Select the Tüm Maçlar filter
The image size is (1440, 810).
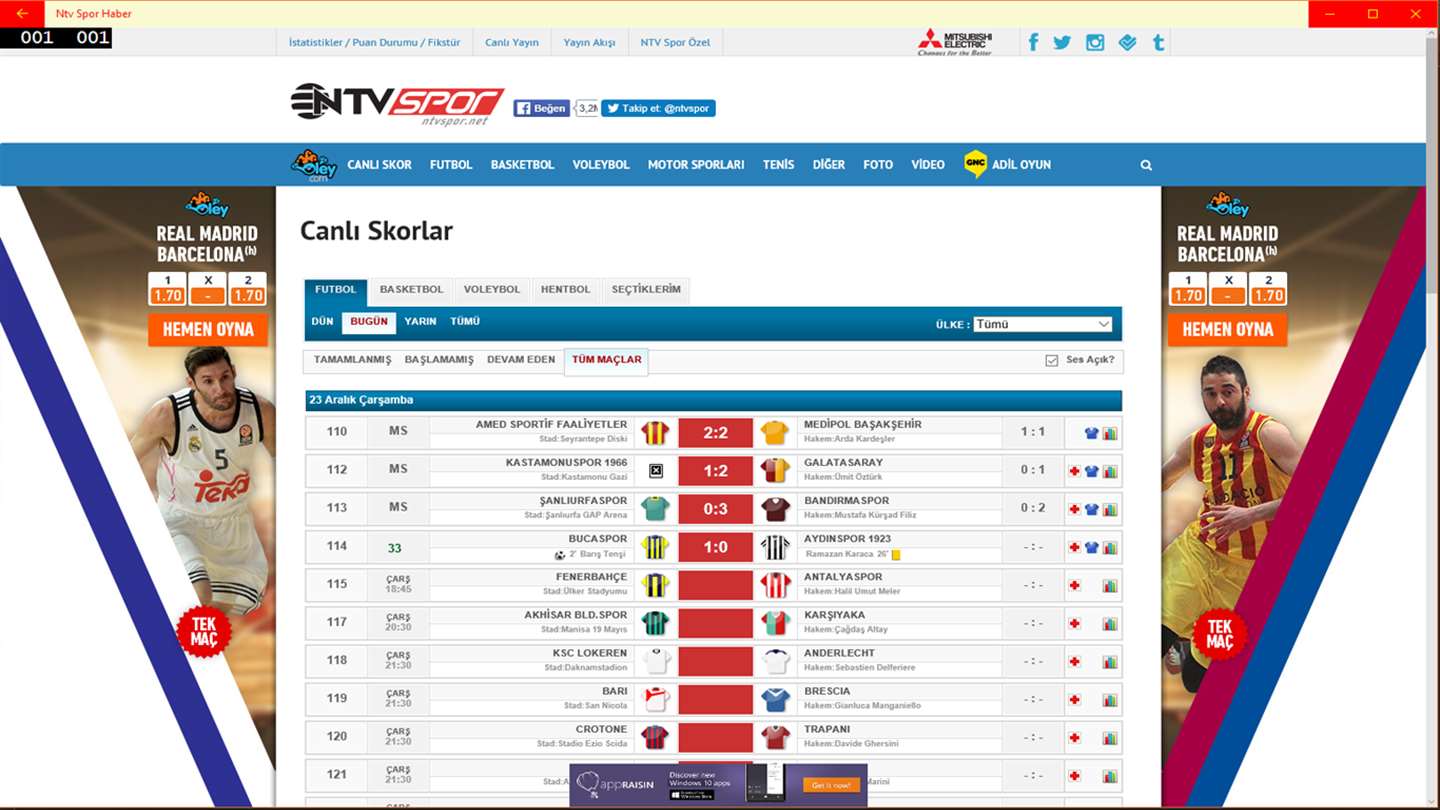607,361
